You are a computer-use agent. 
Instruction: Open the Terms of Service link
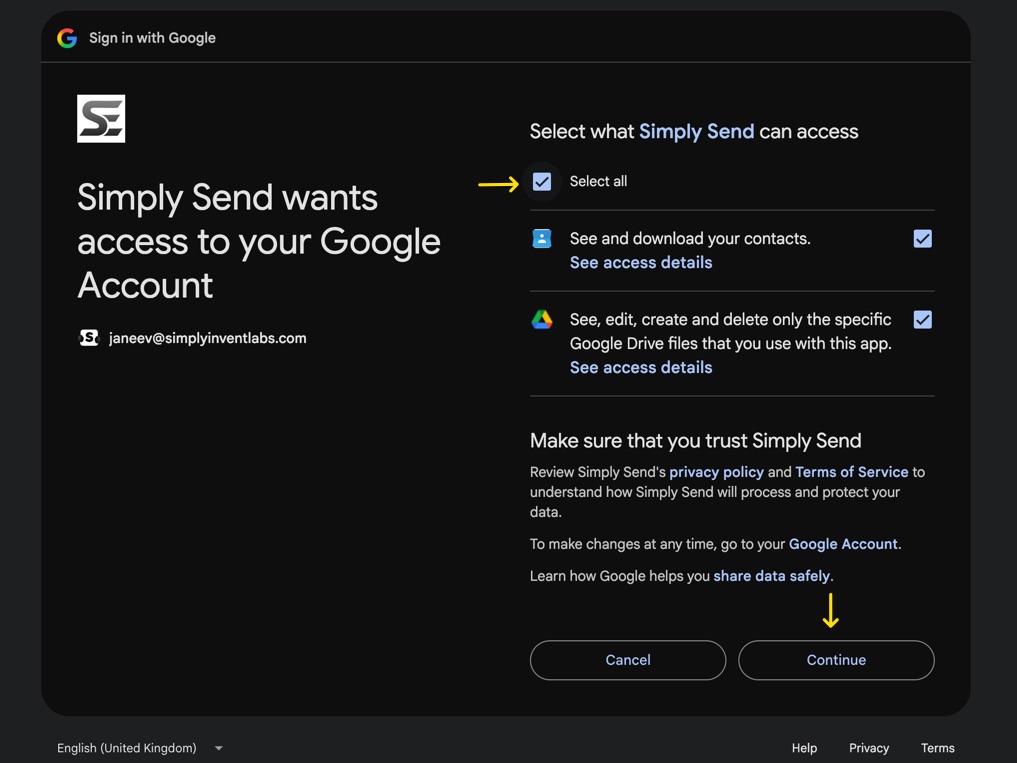(852, 472)
